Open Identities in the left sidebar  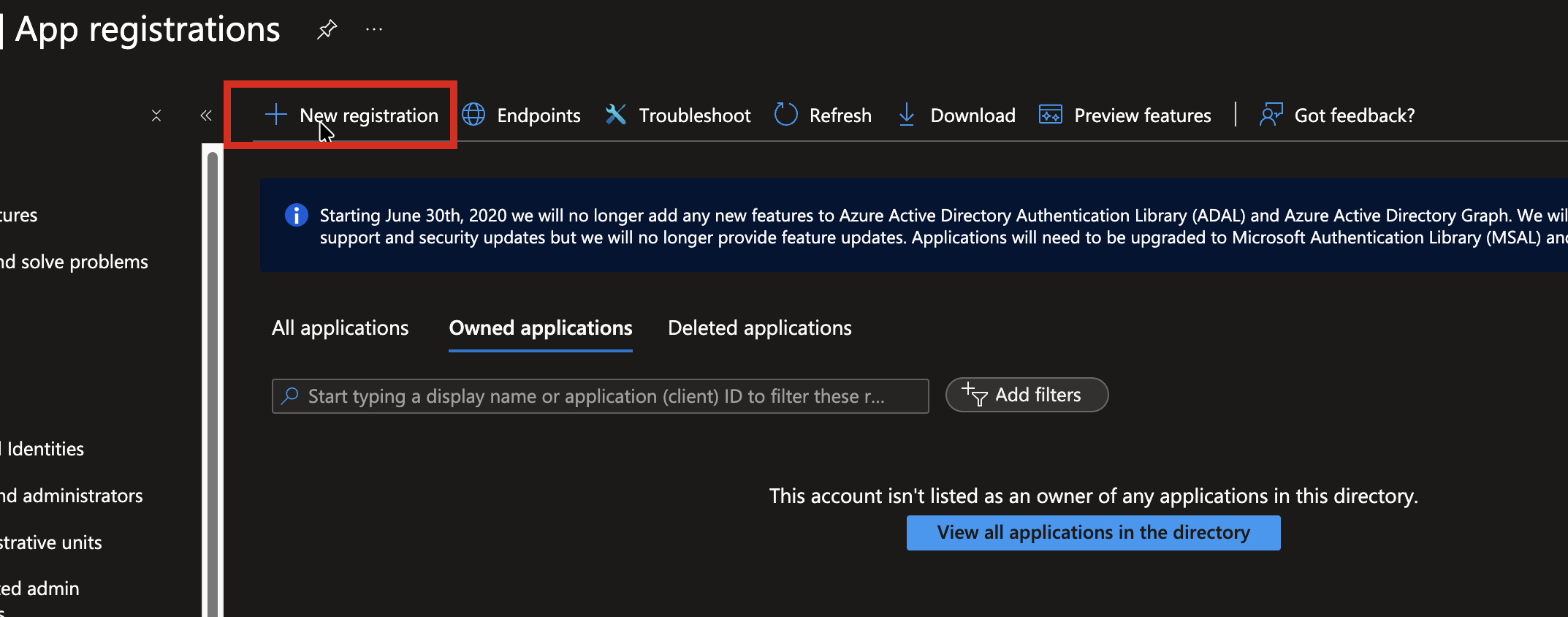pos(45,449)
